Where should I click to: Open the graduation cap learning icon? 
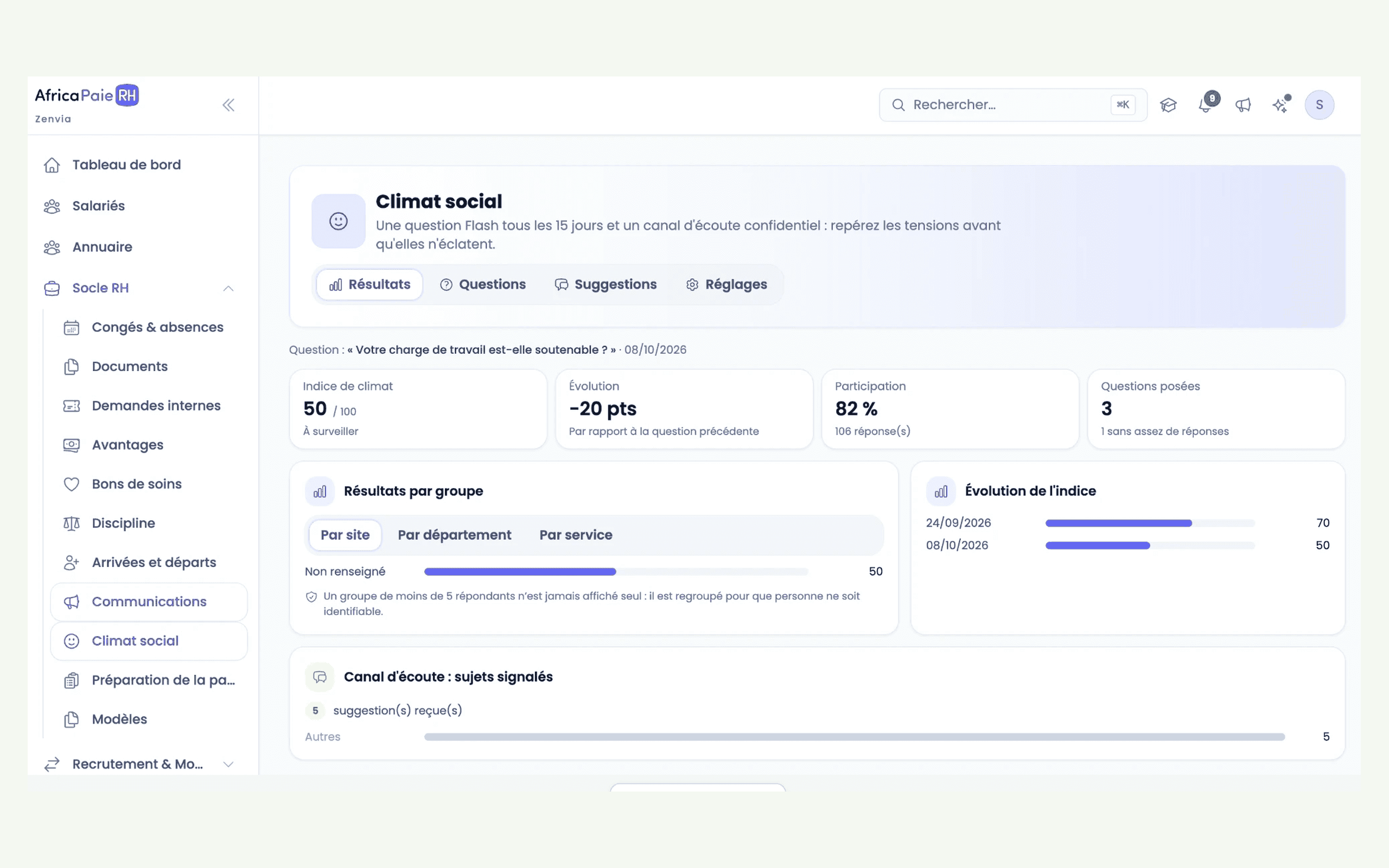[1168, 105]
